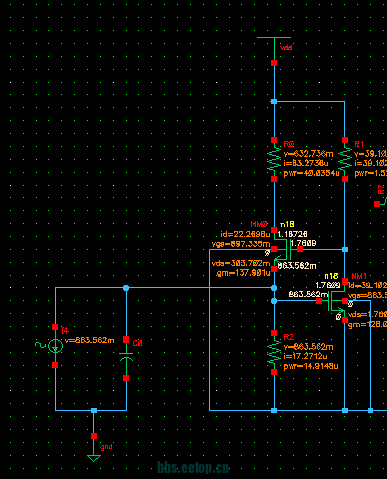Select the R2 resistor symbol

point(274,353)
